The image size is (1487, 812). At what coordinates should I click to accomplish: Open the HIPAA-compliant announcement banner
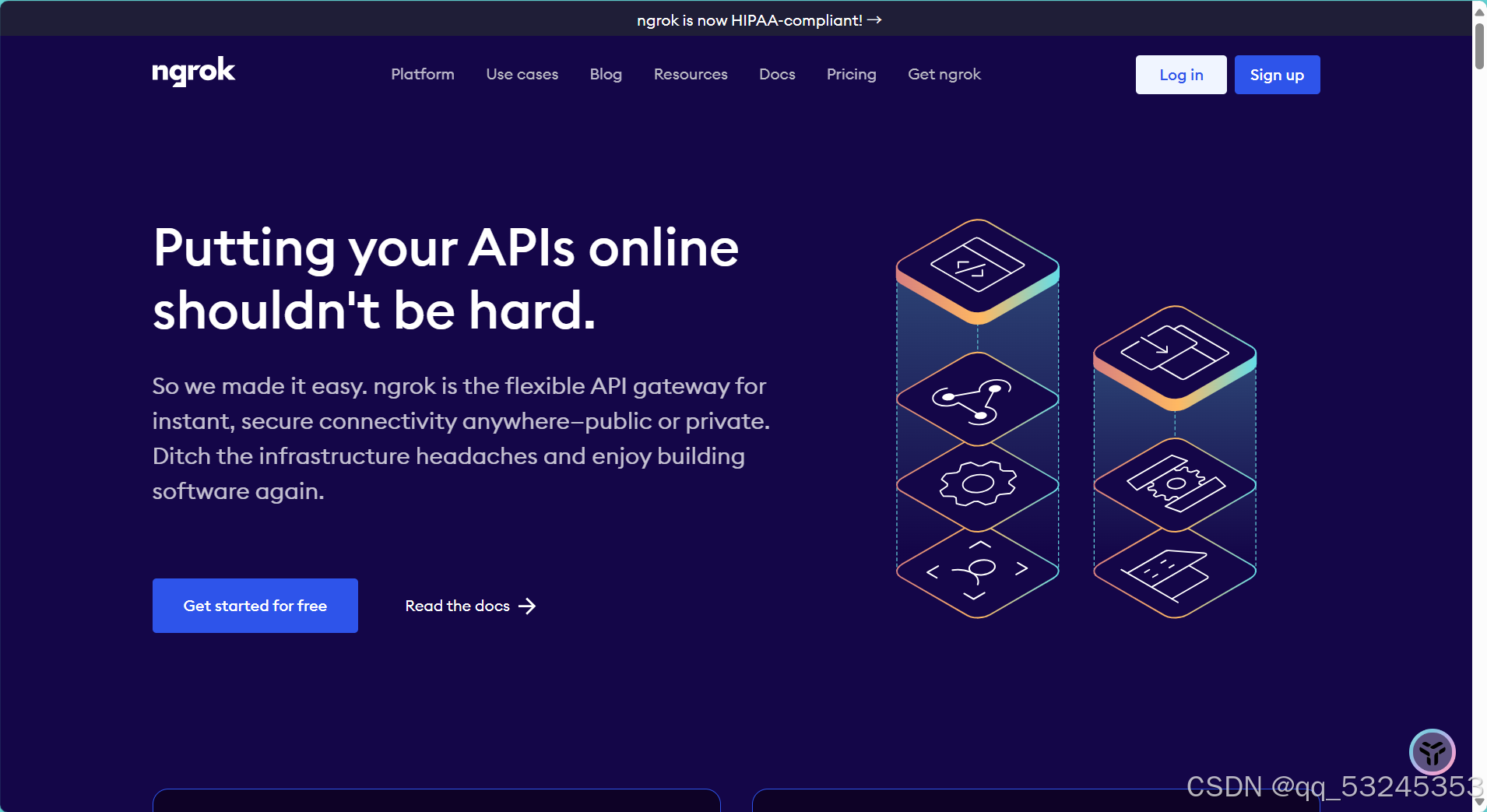click(x=759, y=20)
